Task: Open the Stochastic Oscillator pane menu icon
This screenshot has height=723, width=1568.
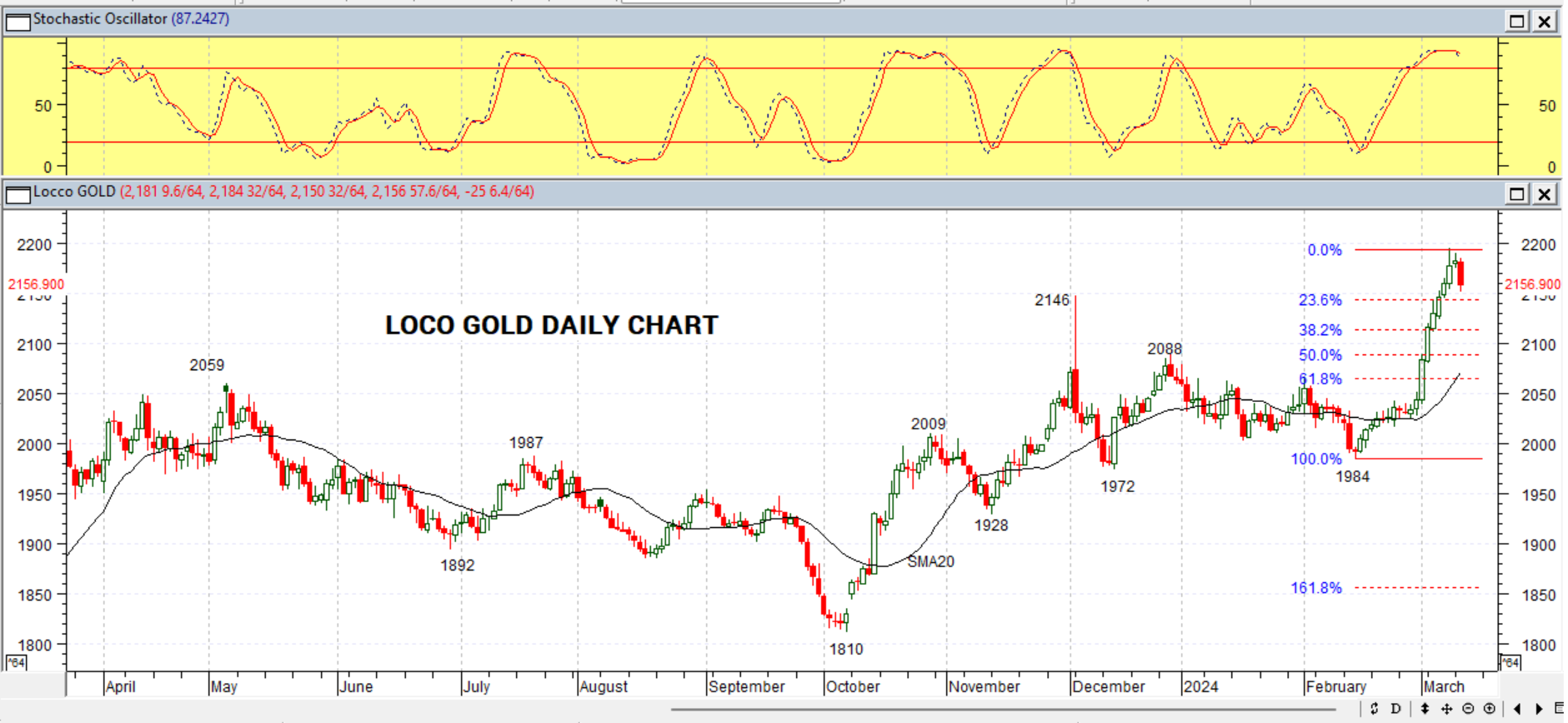Action: [x=18, y=21]
